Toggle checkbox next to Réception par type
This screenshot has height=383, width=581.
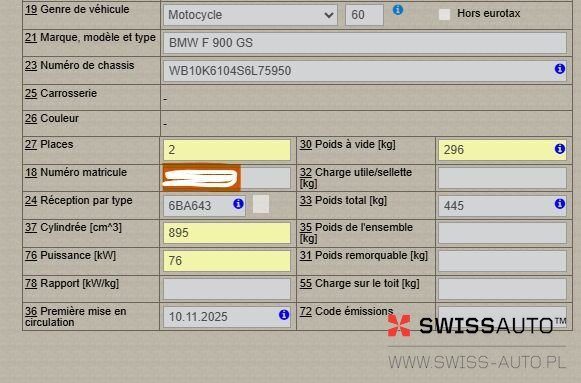coord(261,204)
